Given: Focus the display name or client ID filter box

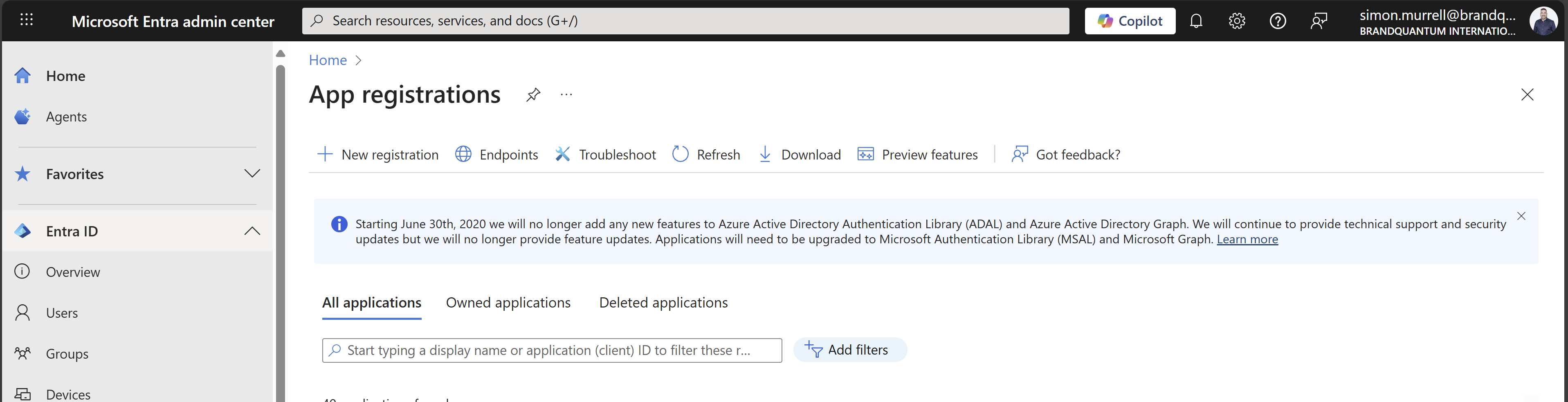Looking at the screenshot, I should [552, 350].
